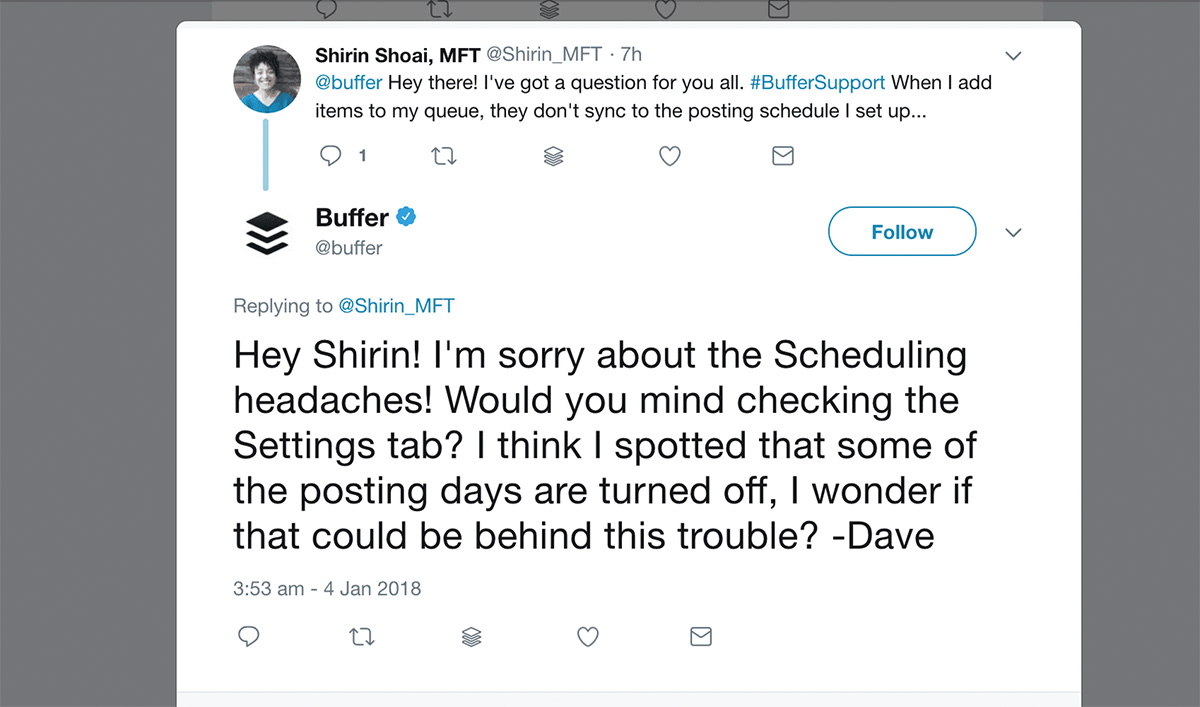
Task: Follow the Buffer account
Action: tap(901, 232)
